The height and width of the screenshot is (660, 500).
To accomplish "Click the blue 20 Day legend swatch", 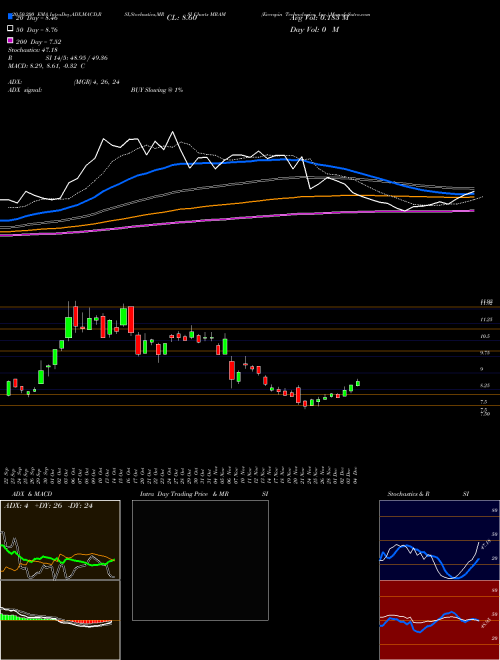I will [10, 17].
